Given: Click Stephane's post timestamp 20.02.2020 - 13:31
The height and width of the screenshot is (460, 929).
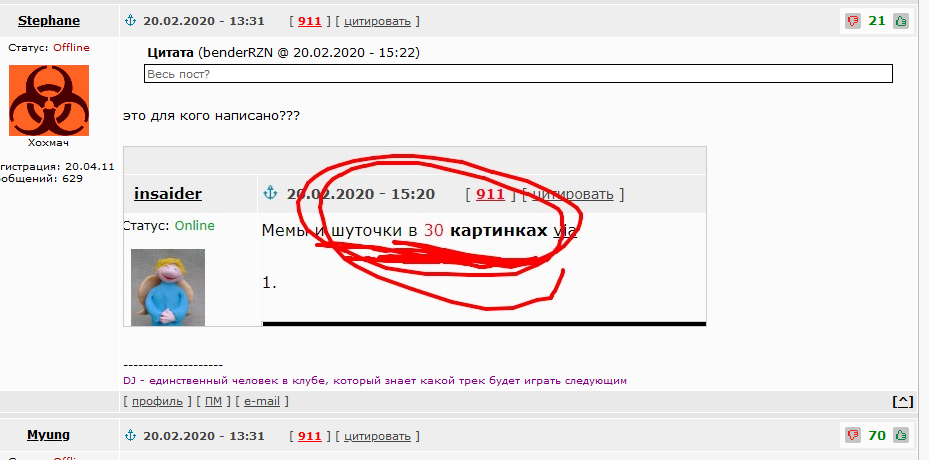Looking at the screenshot, I should [x=204, y=21].
